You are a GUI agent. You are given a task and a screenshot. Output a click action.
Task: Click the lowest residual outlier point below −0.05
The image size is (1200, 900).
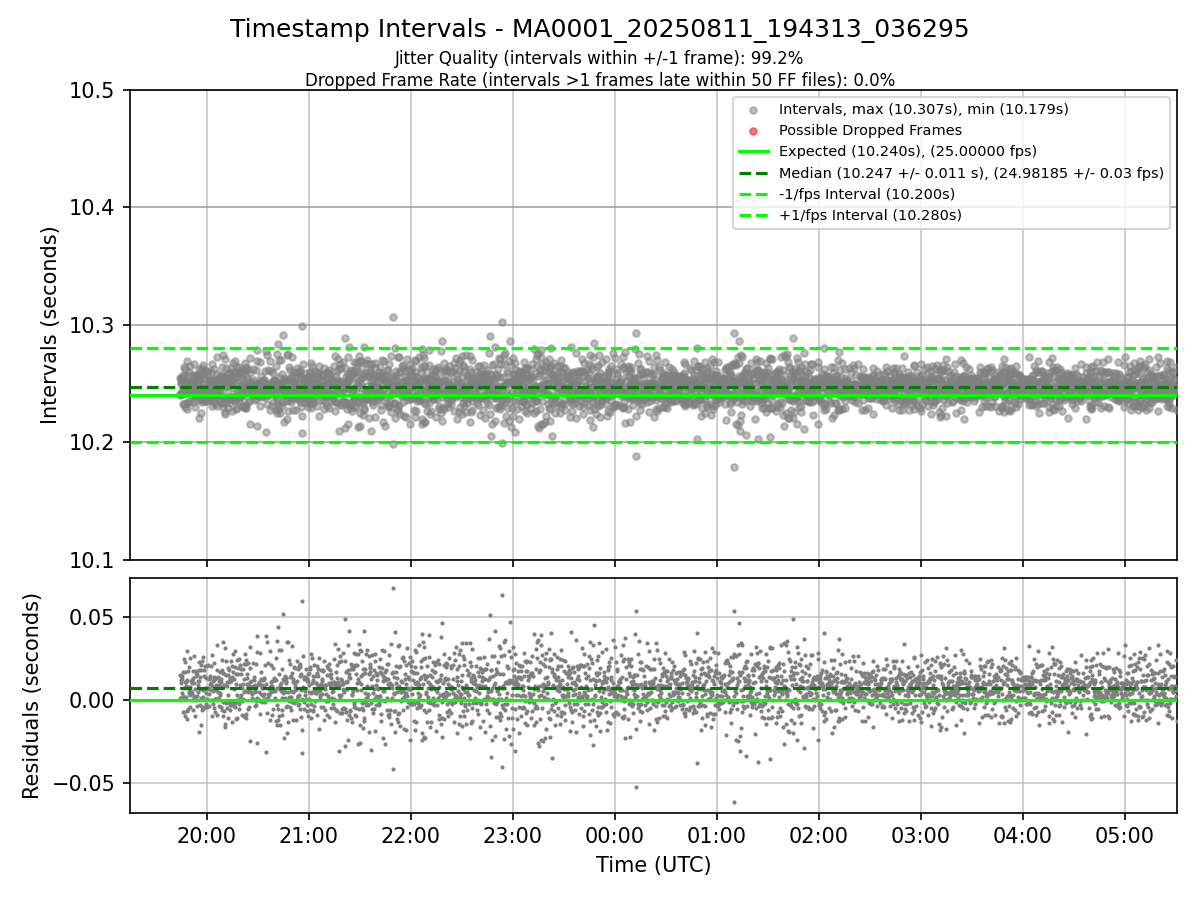(x=734, y=802)
